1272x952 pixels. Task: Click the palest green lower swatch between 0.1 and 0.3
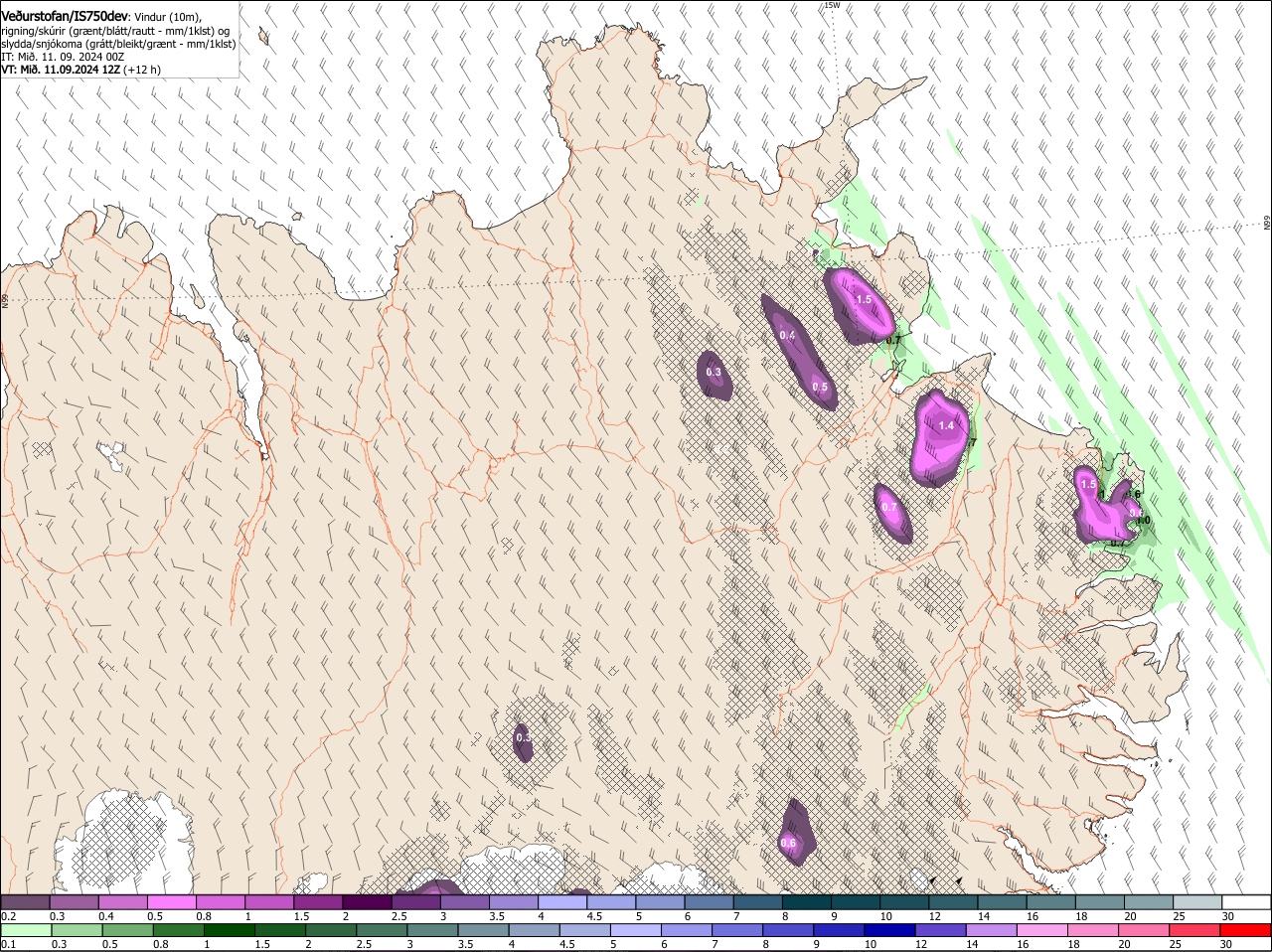[x=26, y=930]
